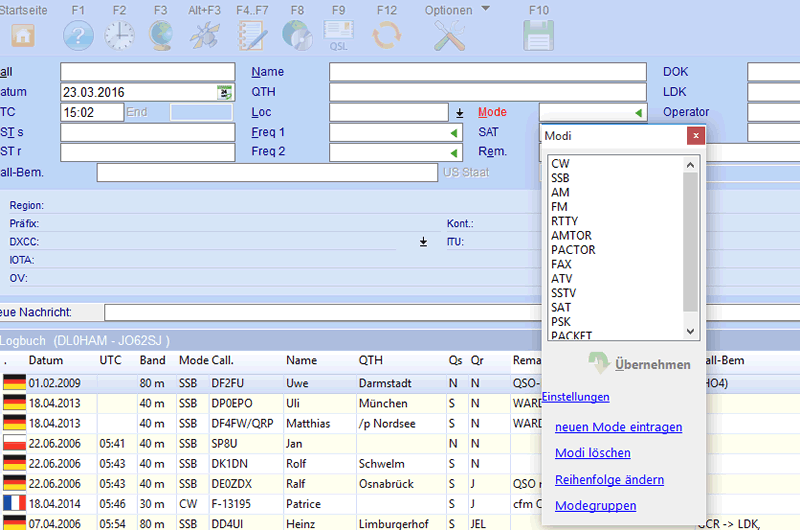800x530 pixels.
Task: Expand the Freq 2 selection arrow
Action: coord(454,152)
